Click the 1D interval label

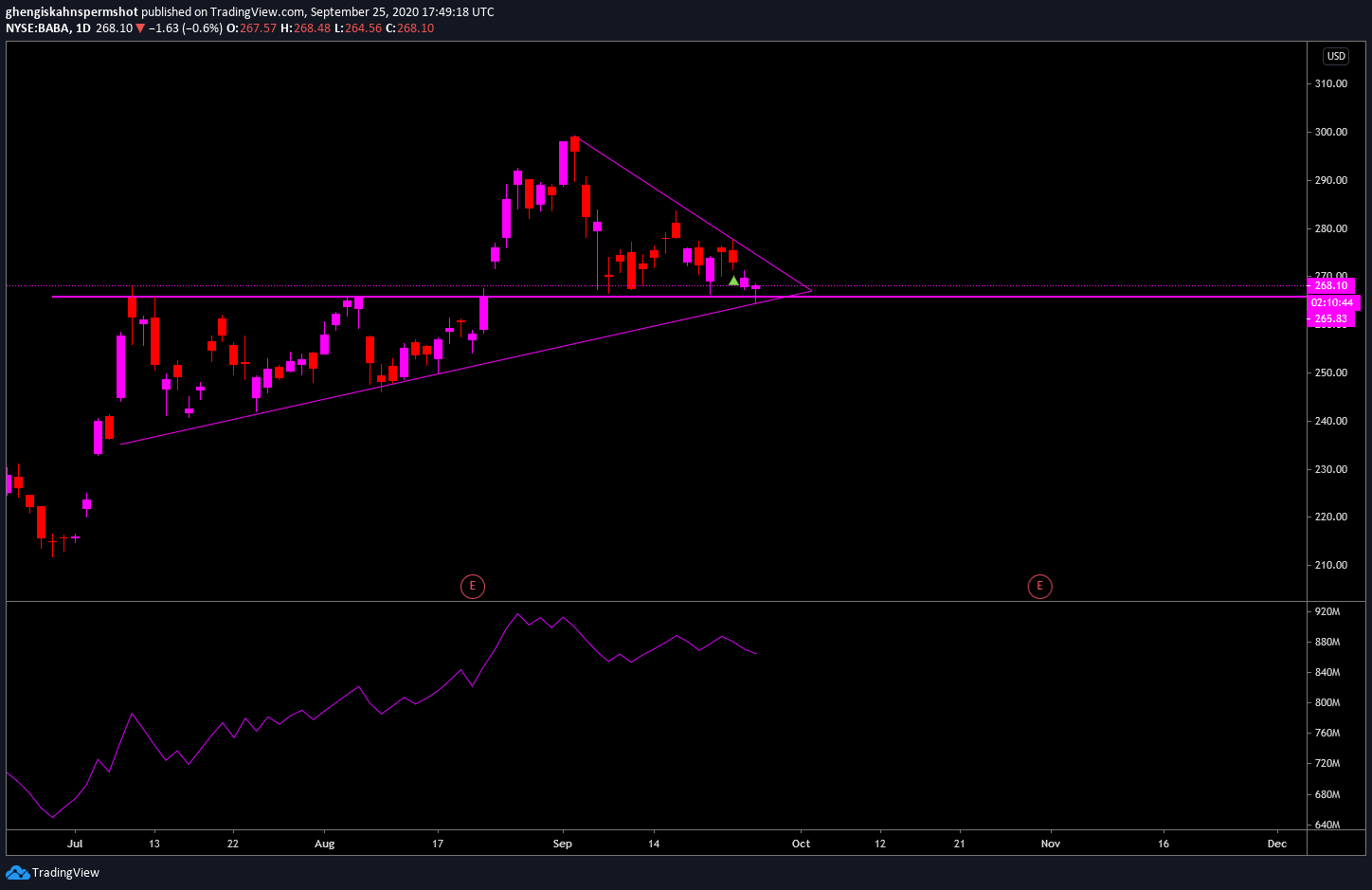pyautogui.click(x=83, y=28)
